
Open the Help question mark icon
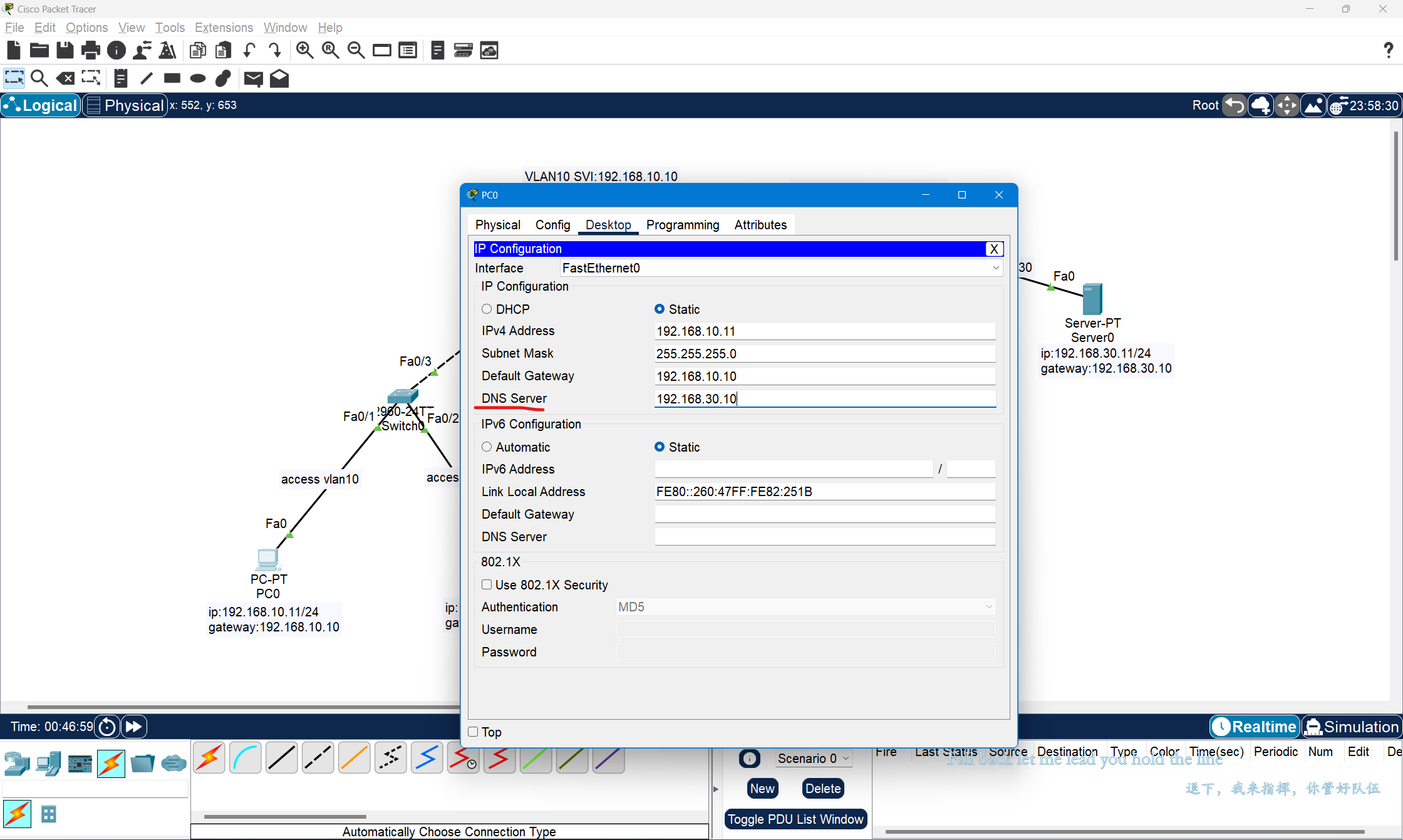1388,50
